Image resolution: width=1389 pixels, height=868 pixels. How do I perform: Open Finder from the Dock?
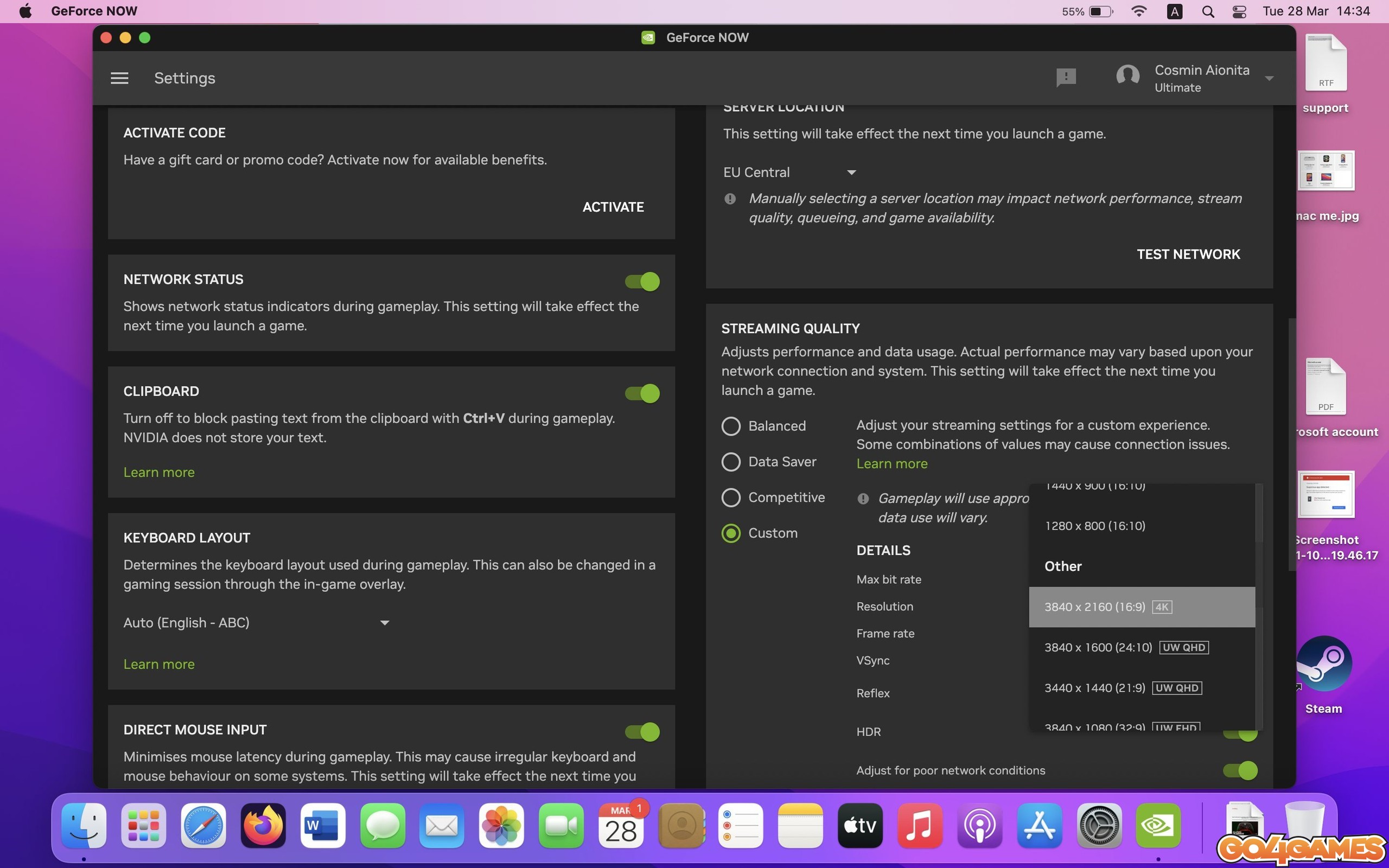tap(84, 826)
